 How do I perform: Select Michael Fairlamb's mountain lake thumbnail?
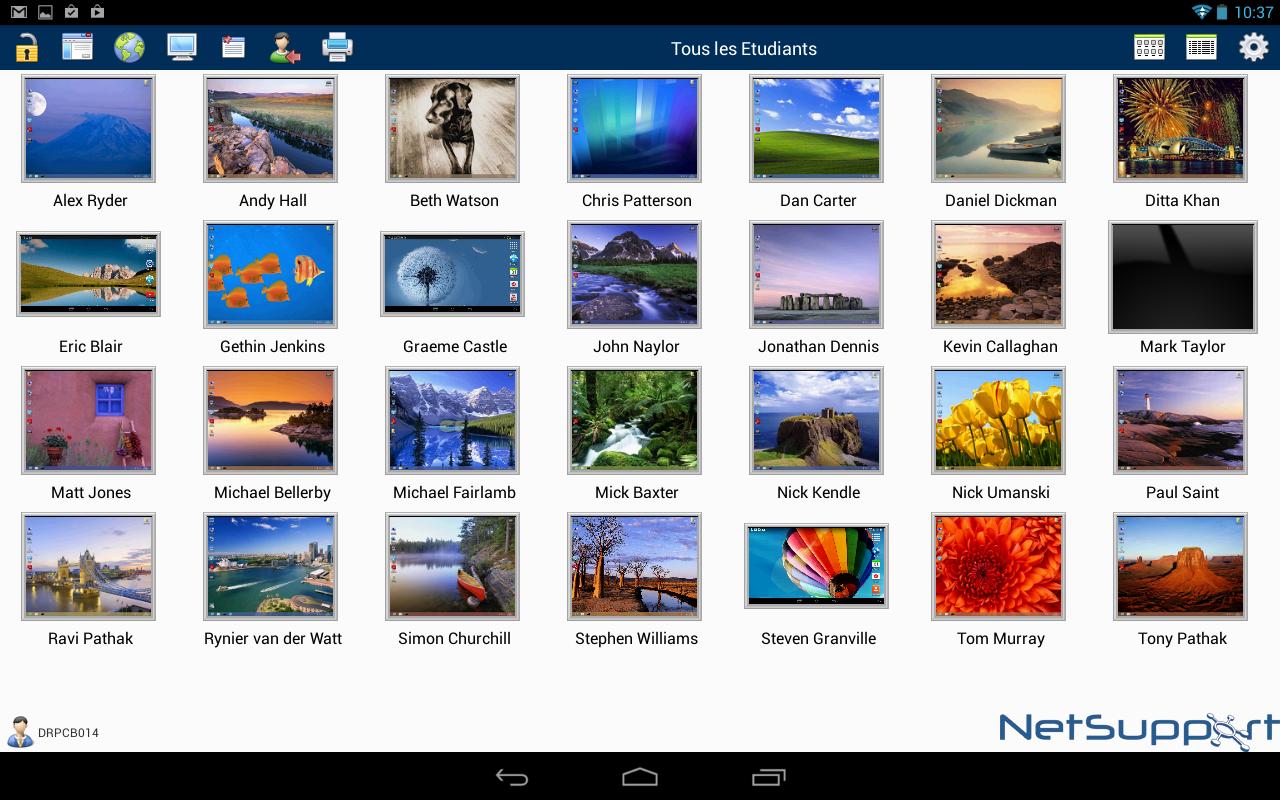452,420
